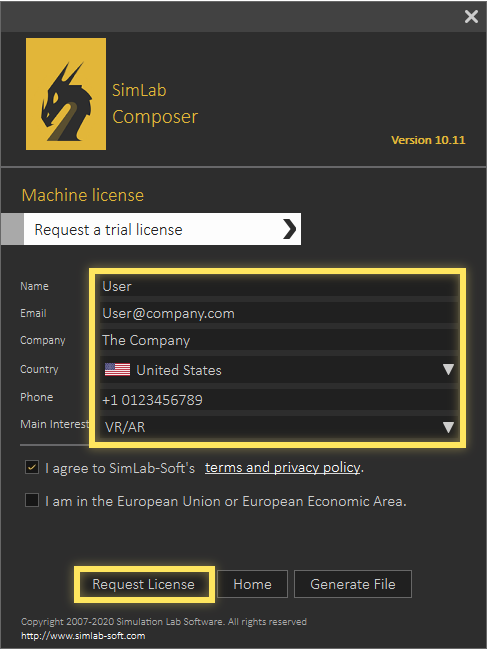The height and width of the screenshot is (649, 488).
Task: Click the Generate File button
Action: tap(353, 584)
